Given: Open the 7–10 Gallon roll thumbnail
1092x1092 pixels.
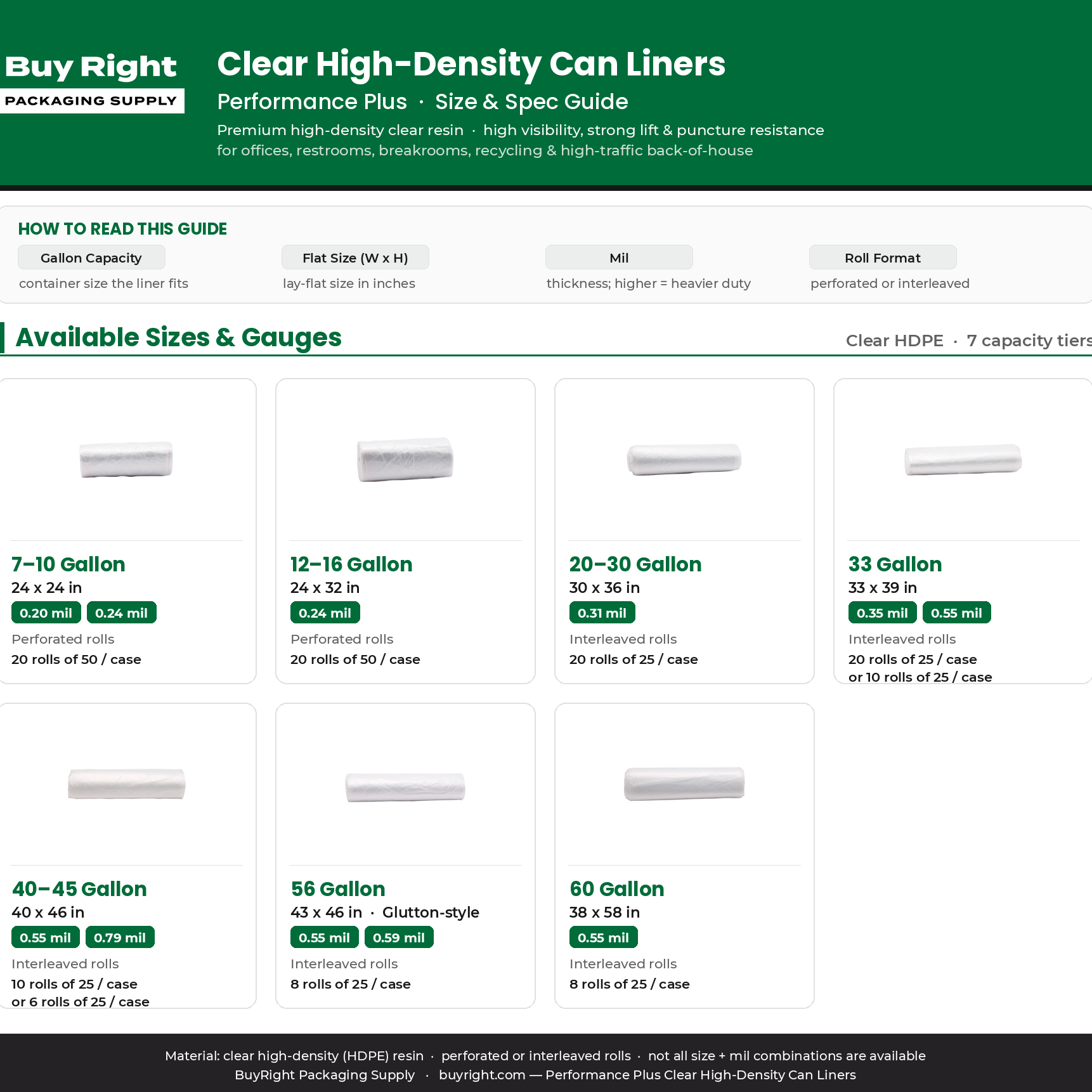Looking at the screenshot, I should pos(126,459).
